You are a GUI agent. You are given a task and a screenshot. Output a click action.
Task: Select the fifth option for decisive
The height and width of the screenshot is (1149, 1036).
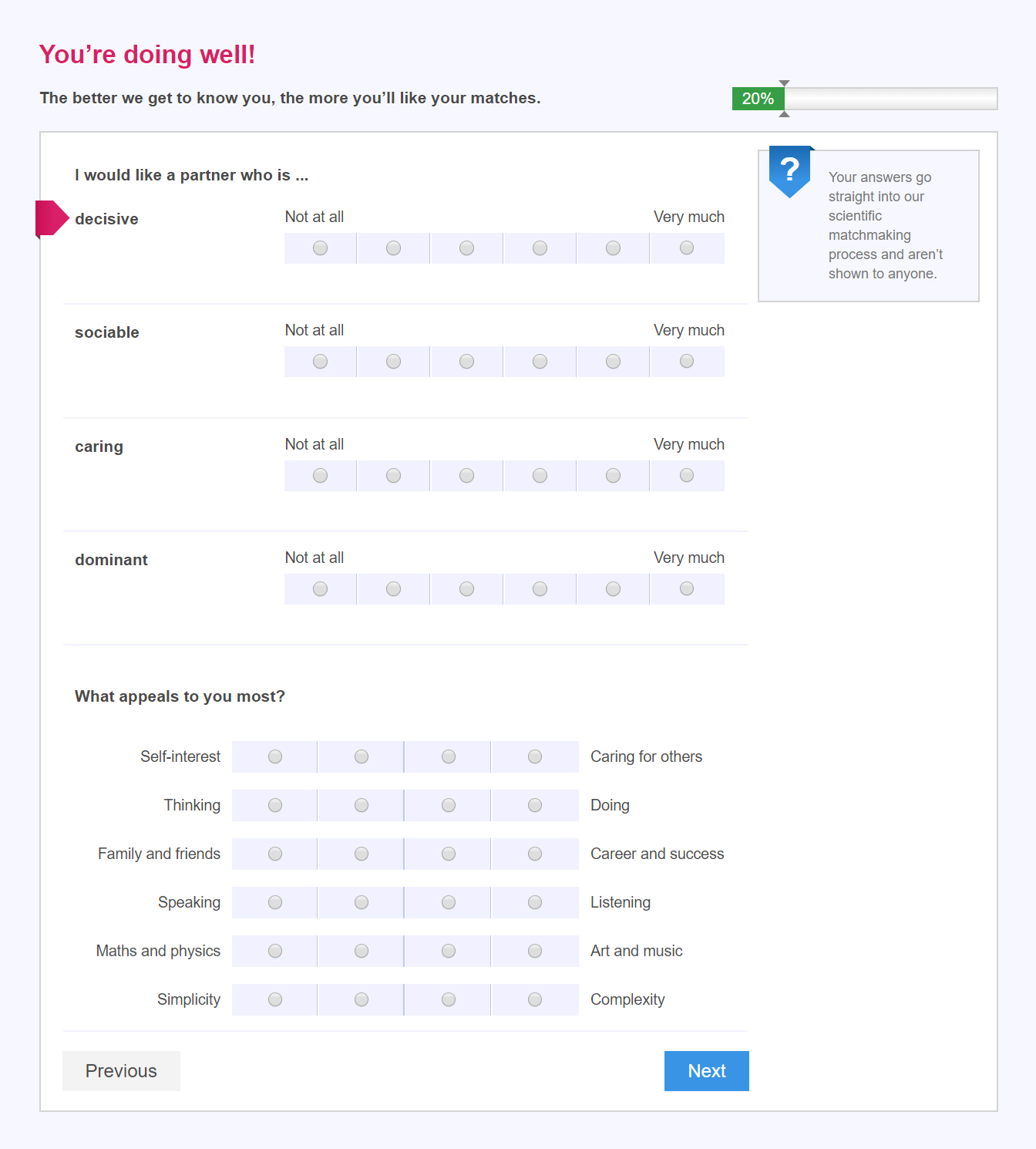click(x=613, y=248)
